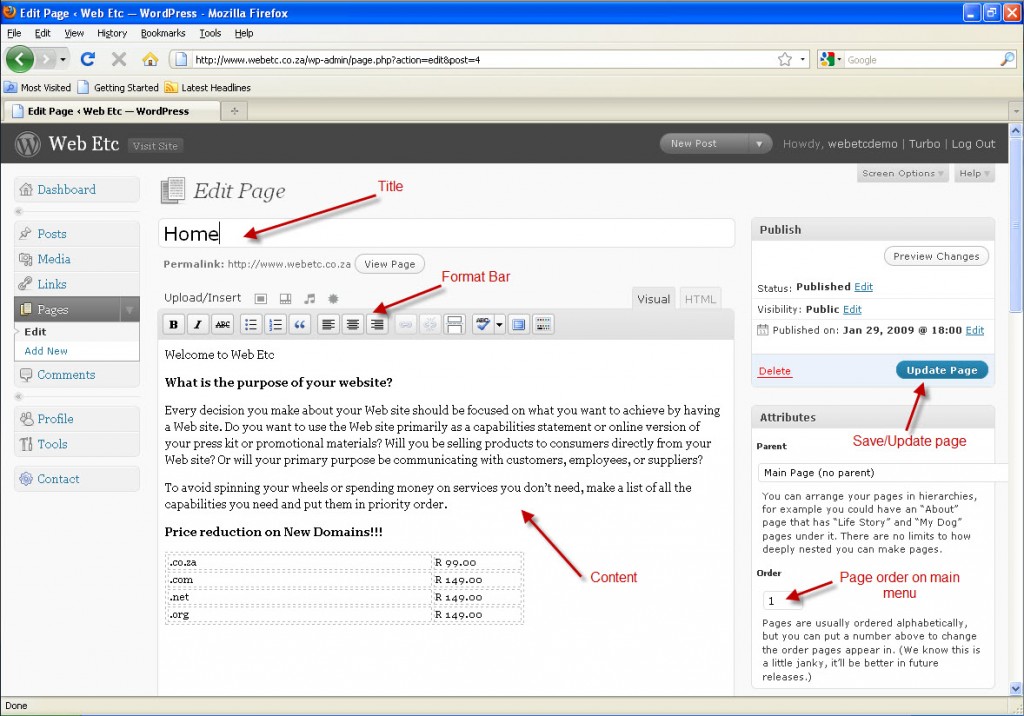Apply strikethrough formatting (ABC icon)
Screen dimensions: 1024x716
tap(222, 324)
